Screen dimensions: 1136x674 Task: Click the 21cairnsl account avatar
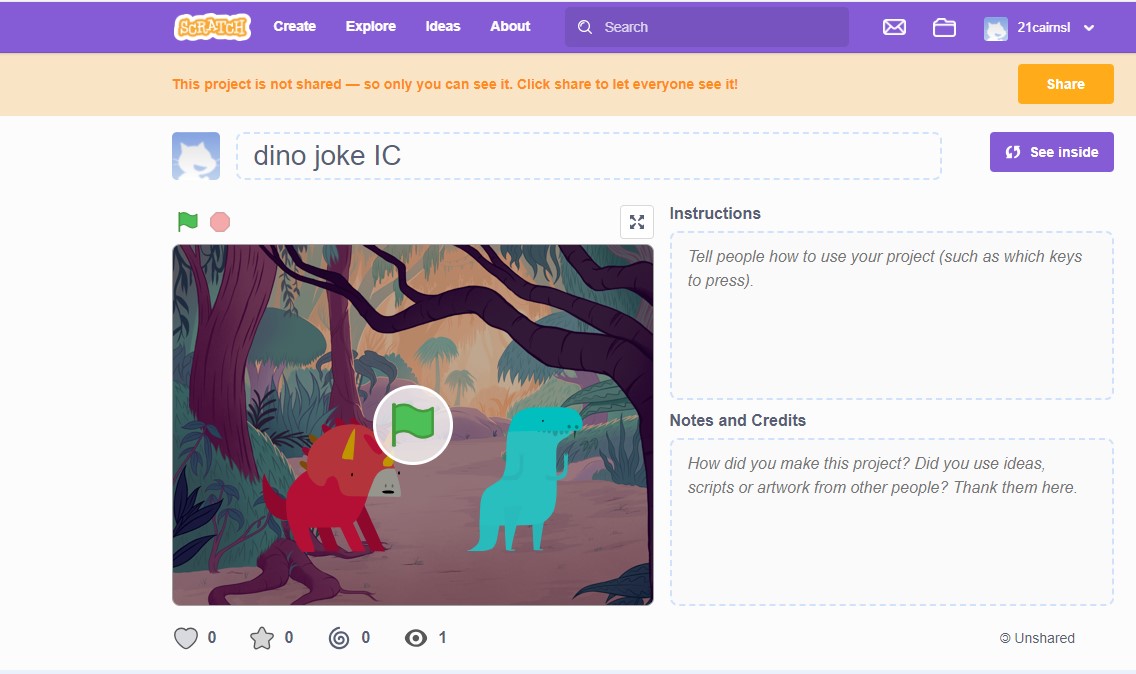click(995, 28)
